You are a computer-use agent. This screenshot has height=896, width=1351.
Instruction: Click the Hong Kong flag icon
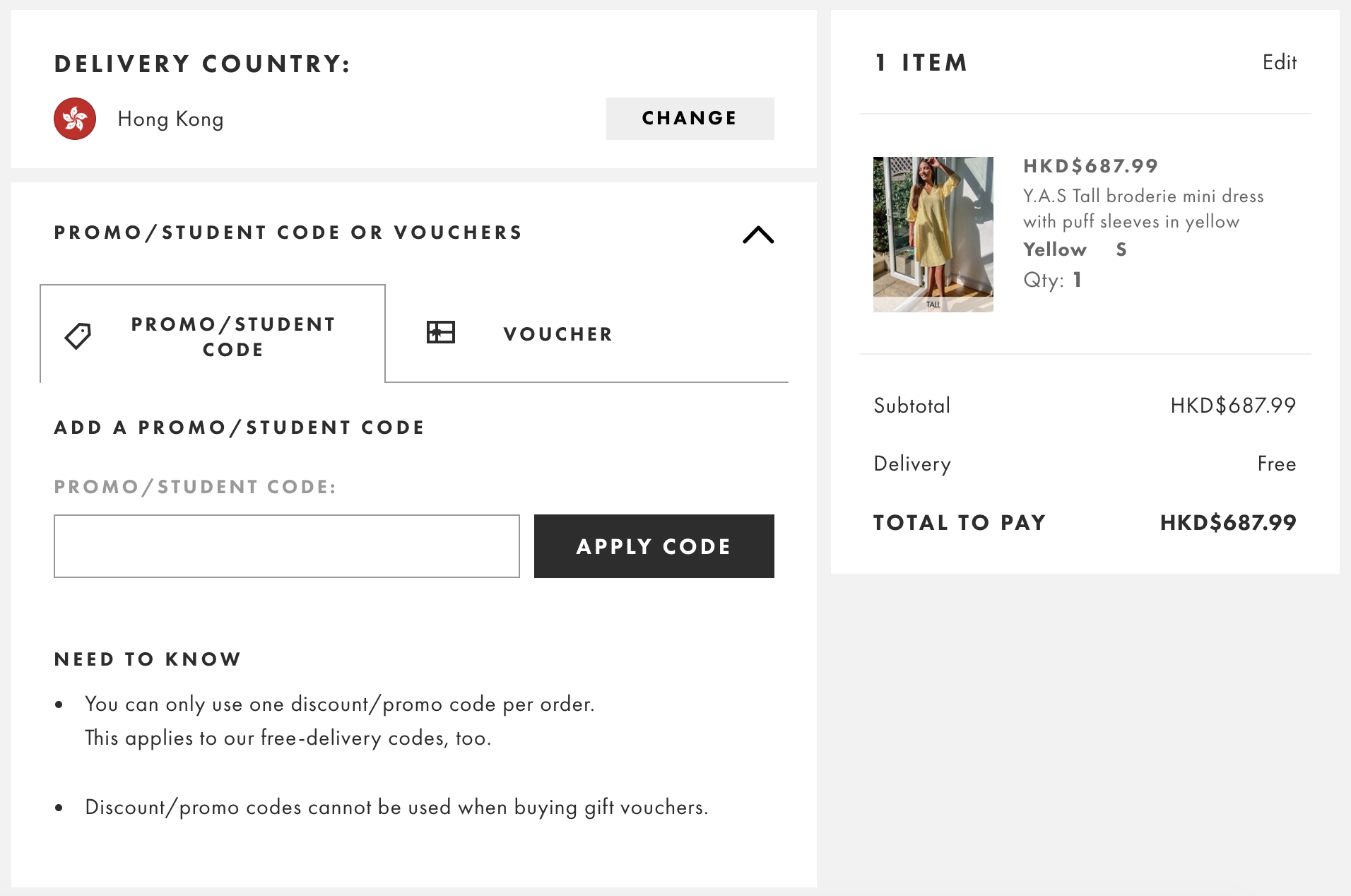pyautogui.click(x=75, y=119)
